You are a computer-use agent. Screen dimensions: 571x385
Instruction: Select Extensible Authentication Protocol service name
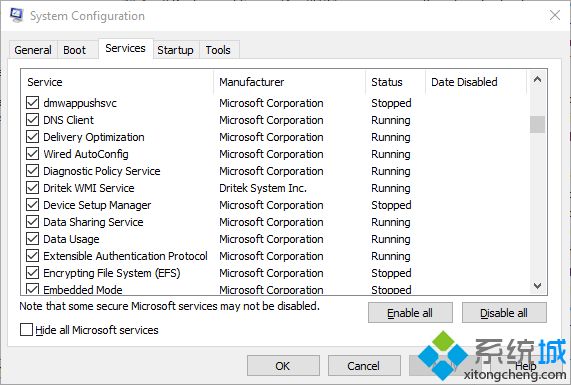(x=125, y=256)
